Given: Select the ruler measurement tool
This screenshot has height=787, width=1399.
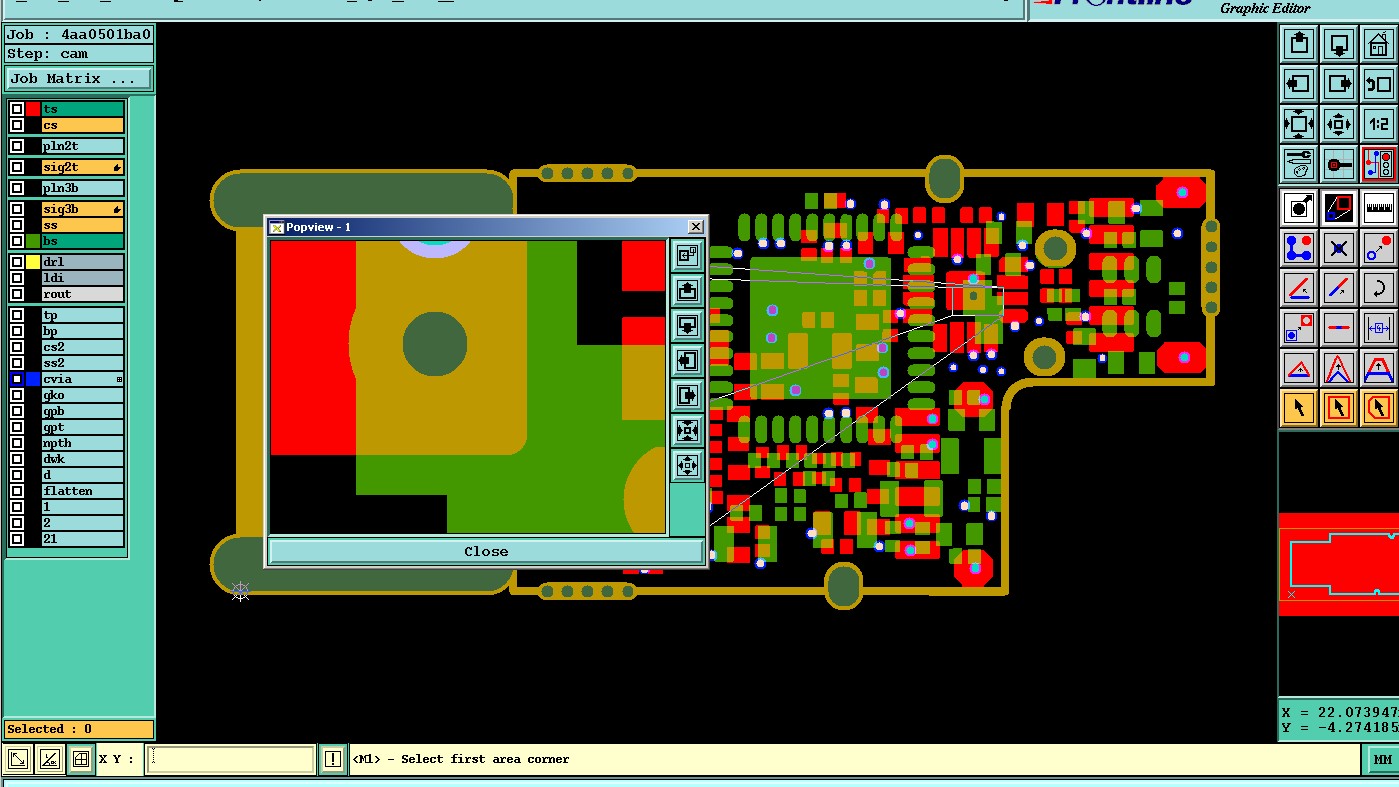Looking at the screenshot, I should (x=1379, y=208).
